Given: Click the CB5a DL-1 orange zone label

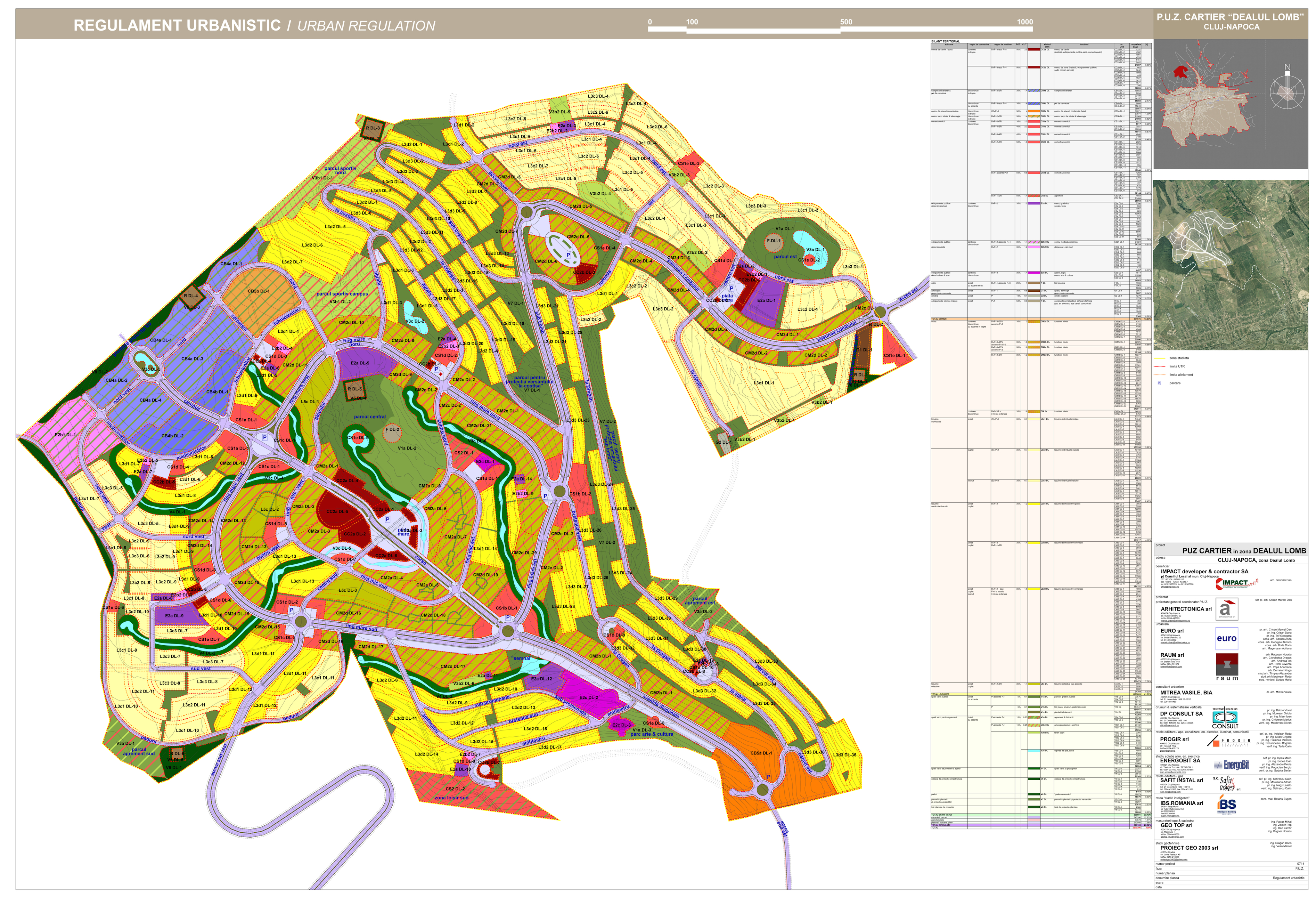Looking at the screenshot, I should (761, 754).
